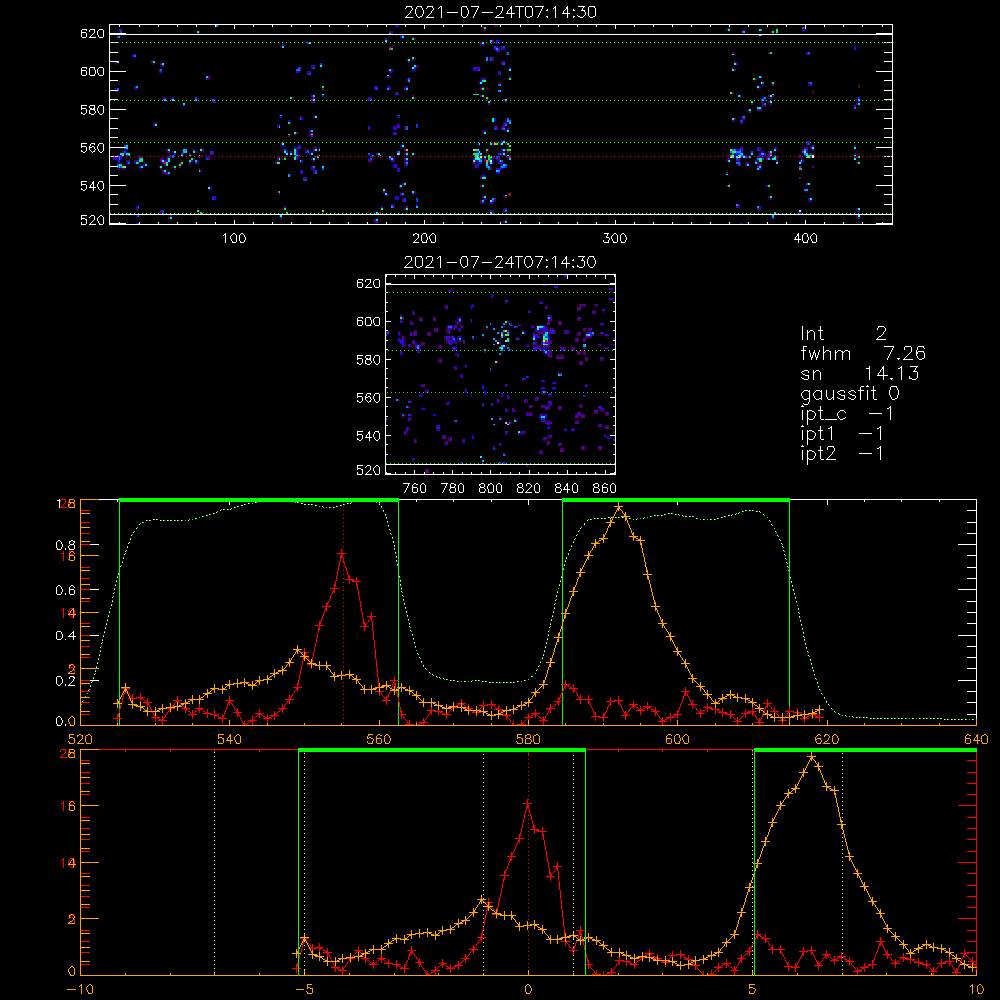This screenshot has width=1000, height=1000.
Task: Click the orange curve peak in the bottom plot
Action: (x=812, y=757)
